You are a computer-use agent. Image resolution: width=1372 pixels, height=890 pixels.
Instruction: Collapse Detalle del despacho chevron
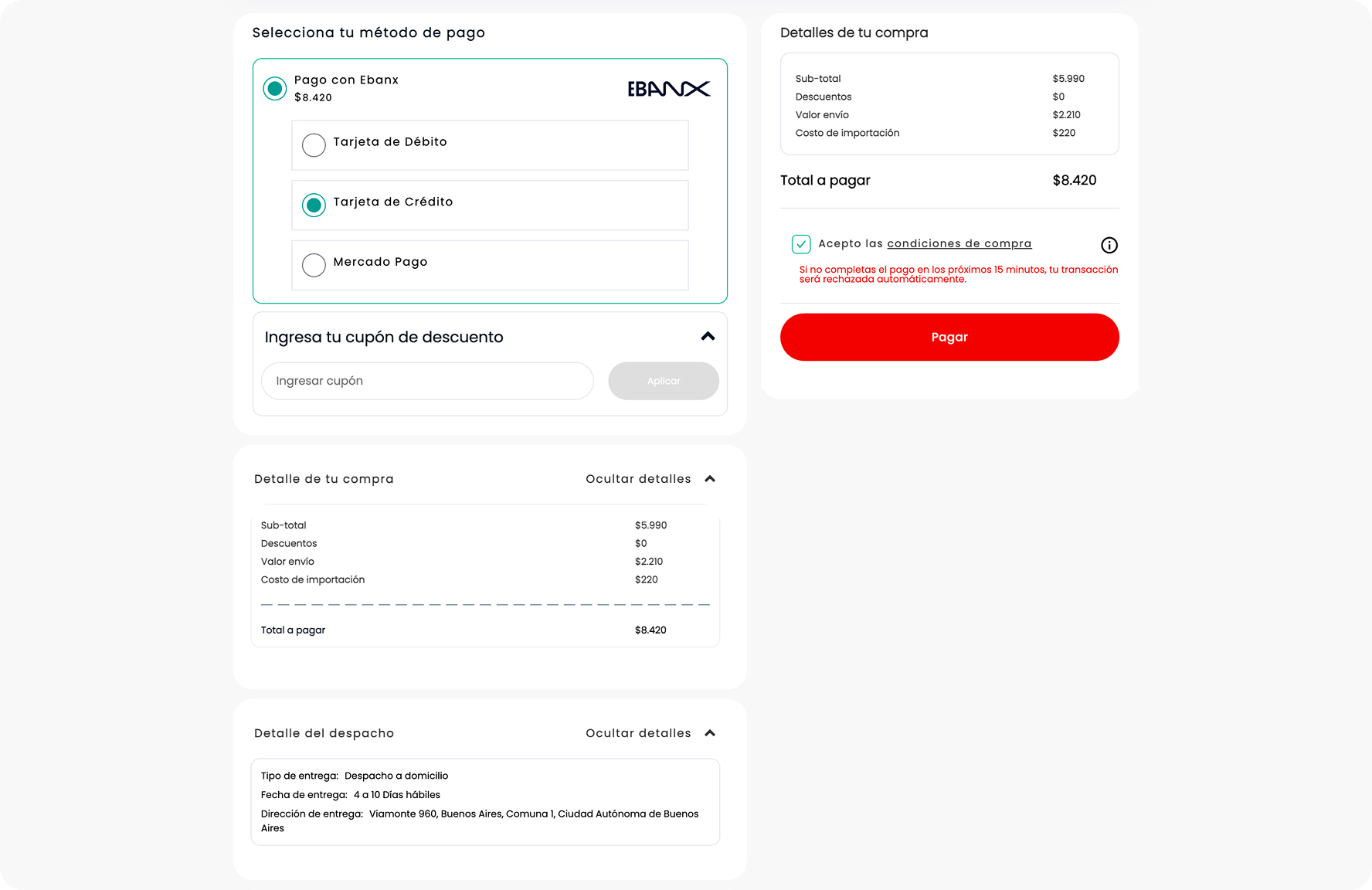710,733
